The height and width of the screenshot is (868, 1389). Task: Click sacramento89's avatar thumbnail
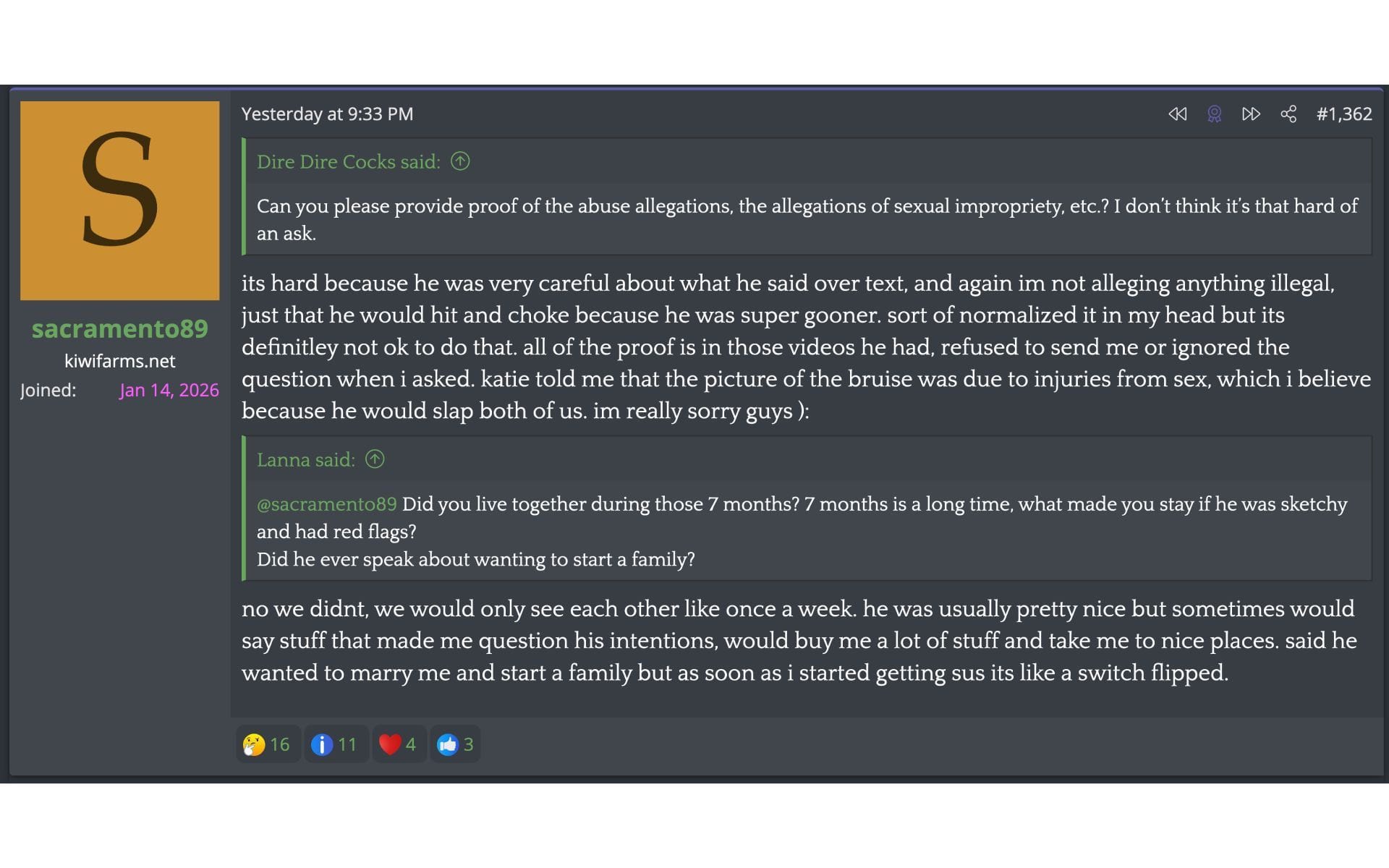tap(119, 203)
